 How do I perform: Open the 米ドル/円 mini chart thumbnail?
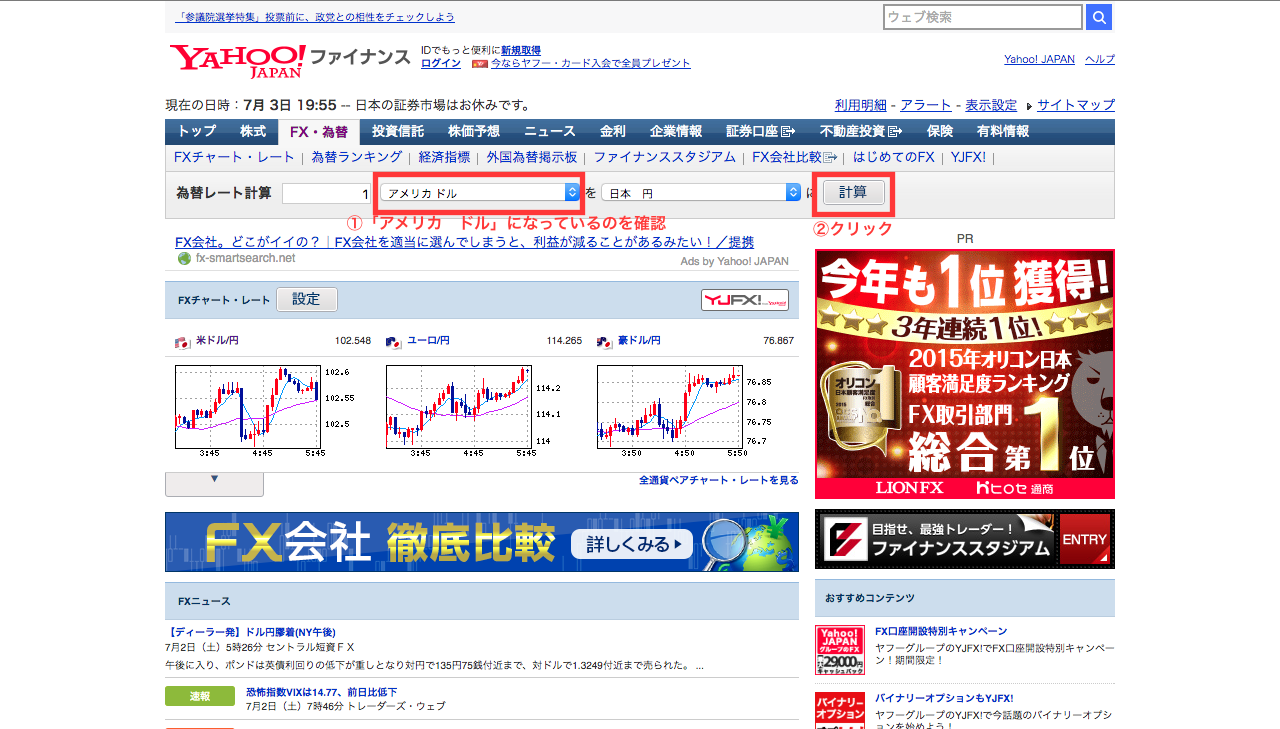[248, 406]
